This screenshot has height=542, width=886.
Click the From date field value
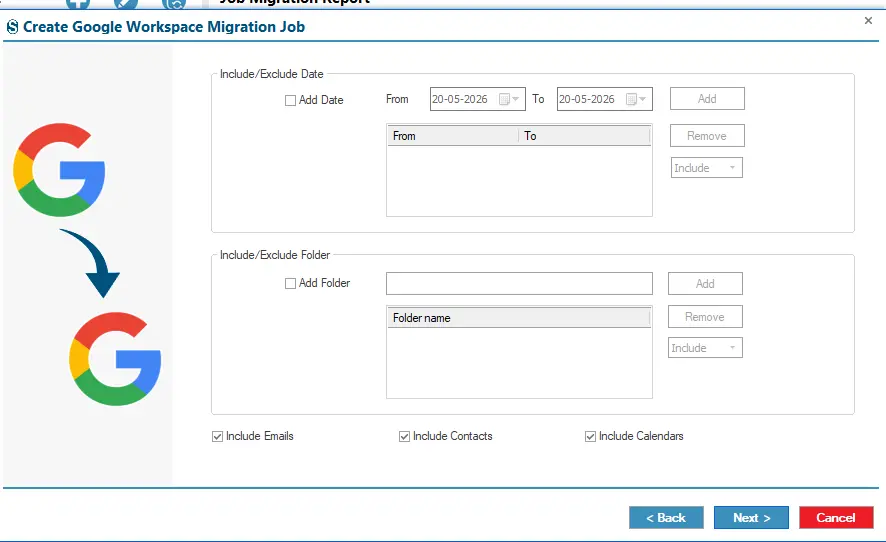point(459,99)
